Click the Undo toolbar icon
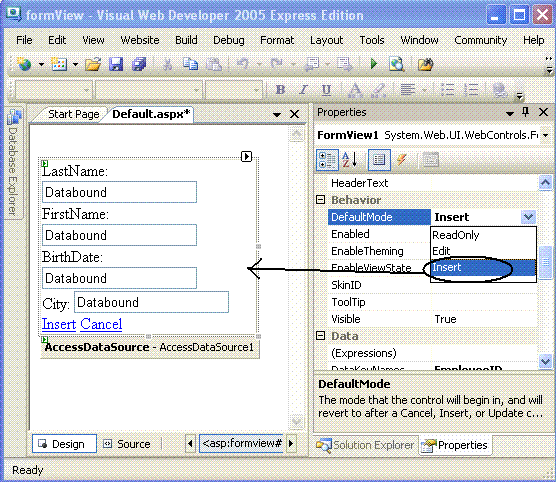 (x=243, y=65)
